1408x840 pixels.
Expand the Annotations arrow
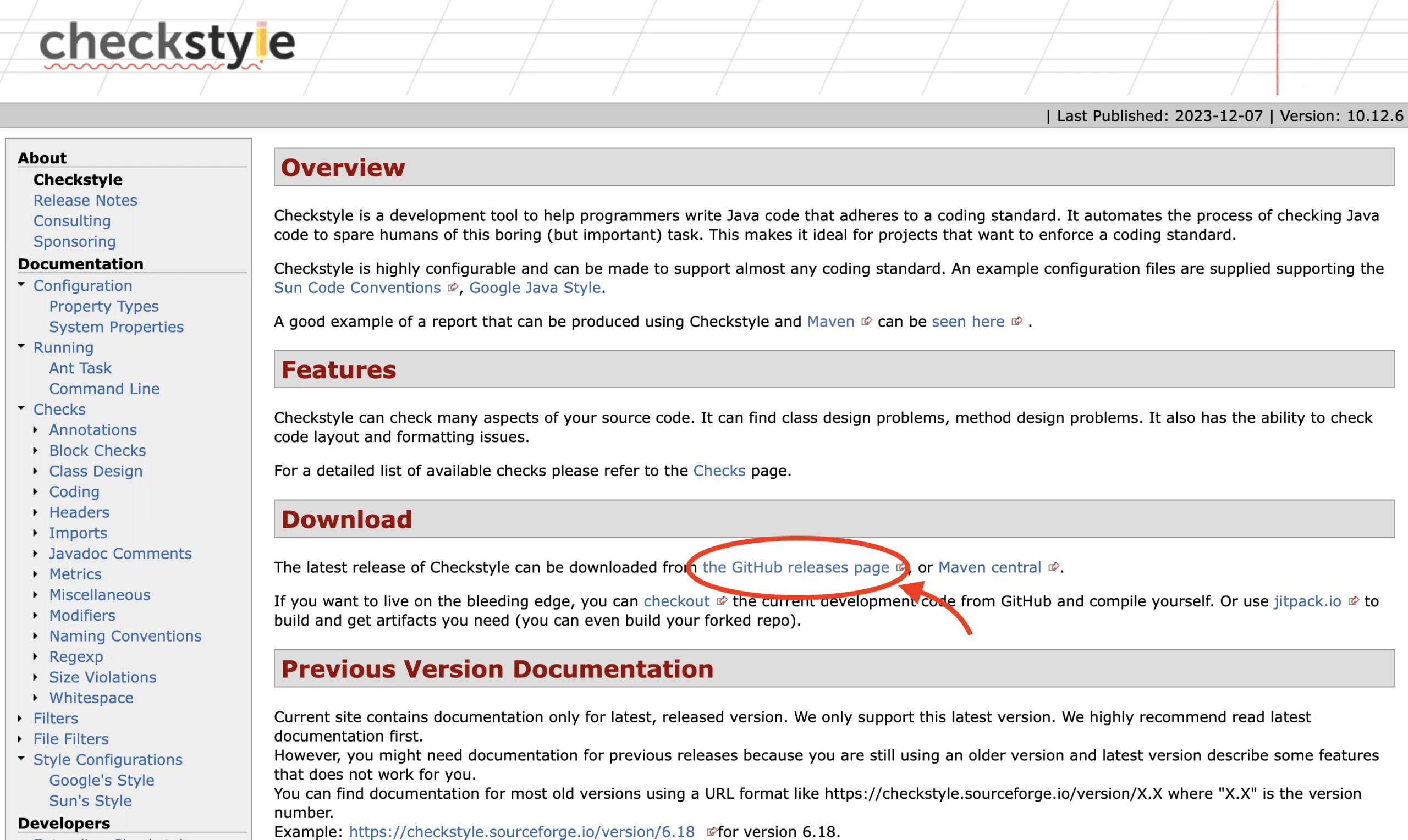coord(35,430)
